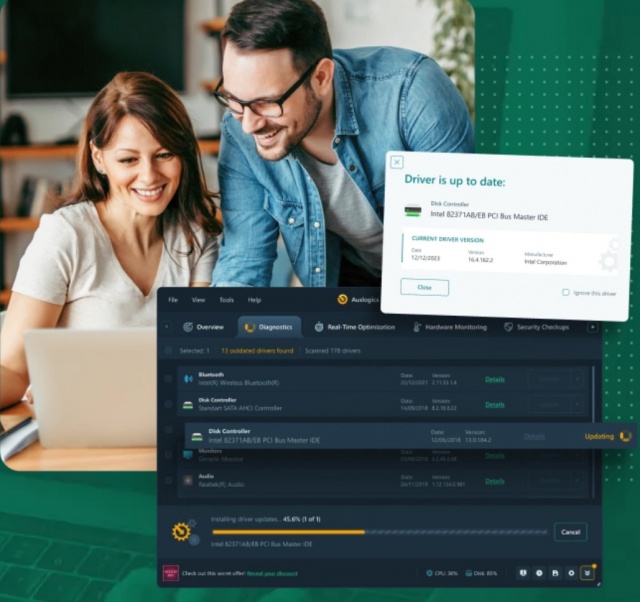Click the Hardware Monitoring tab
640x602 pixels.
tap(449, 327)
